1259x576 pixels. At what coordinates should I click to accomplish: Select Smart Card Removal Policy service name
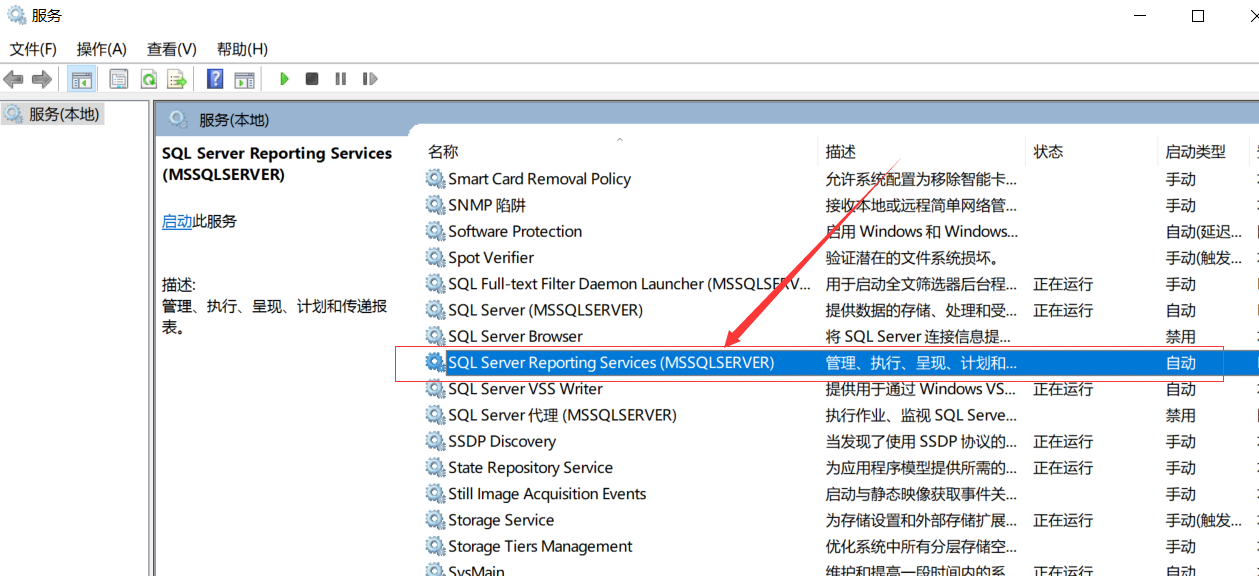point(539,179)
